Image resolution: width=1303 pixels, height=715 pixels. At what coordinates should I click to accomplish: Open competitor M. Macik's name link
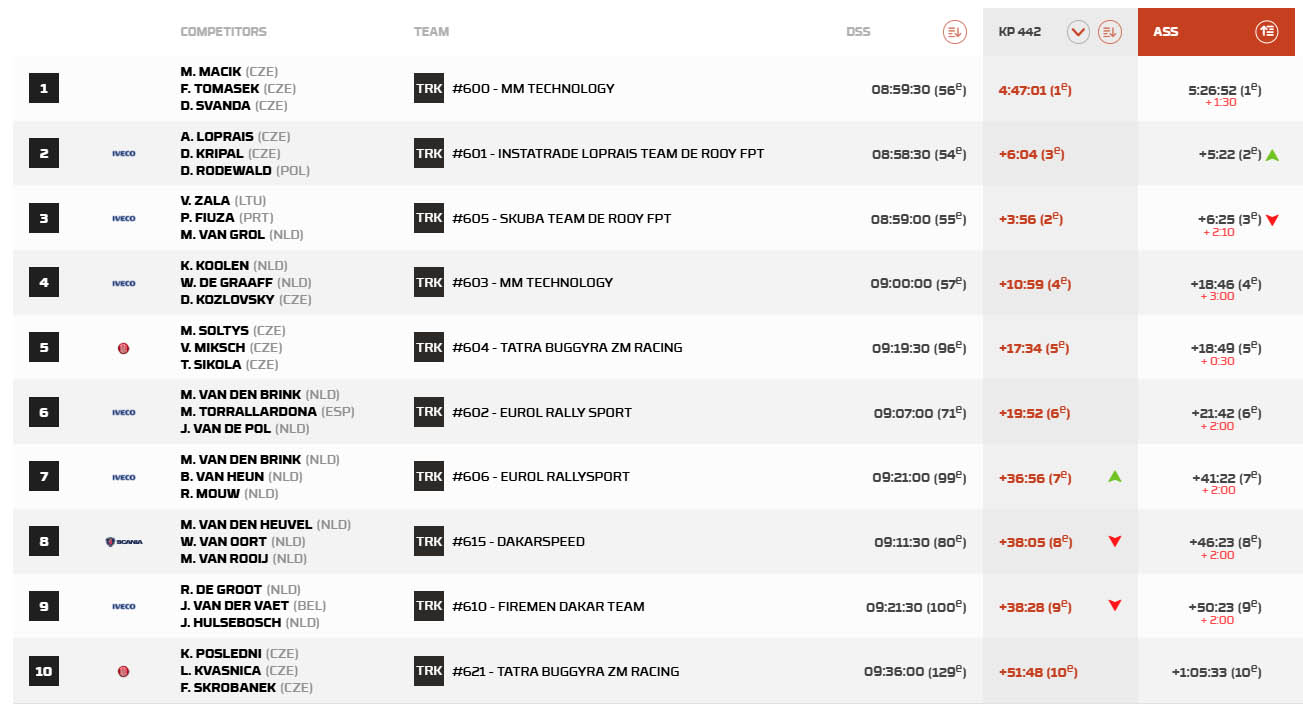211,72
